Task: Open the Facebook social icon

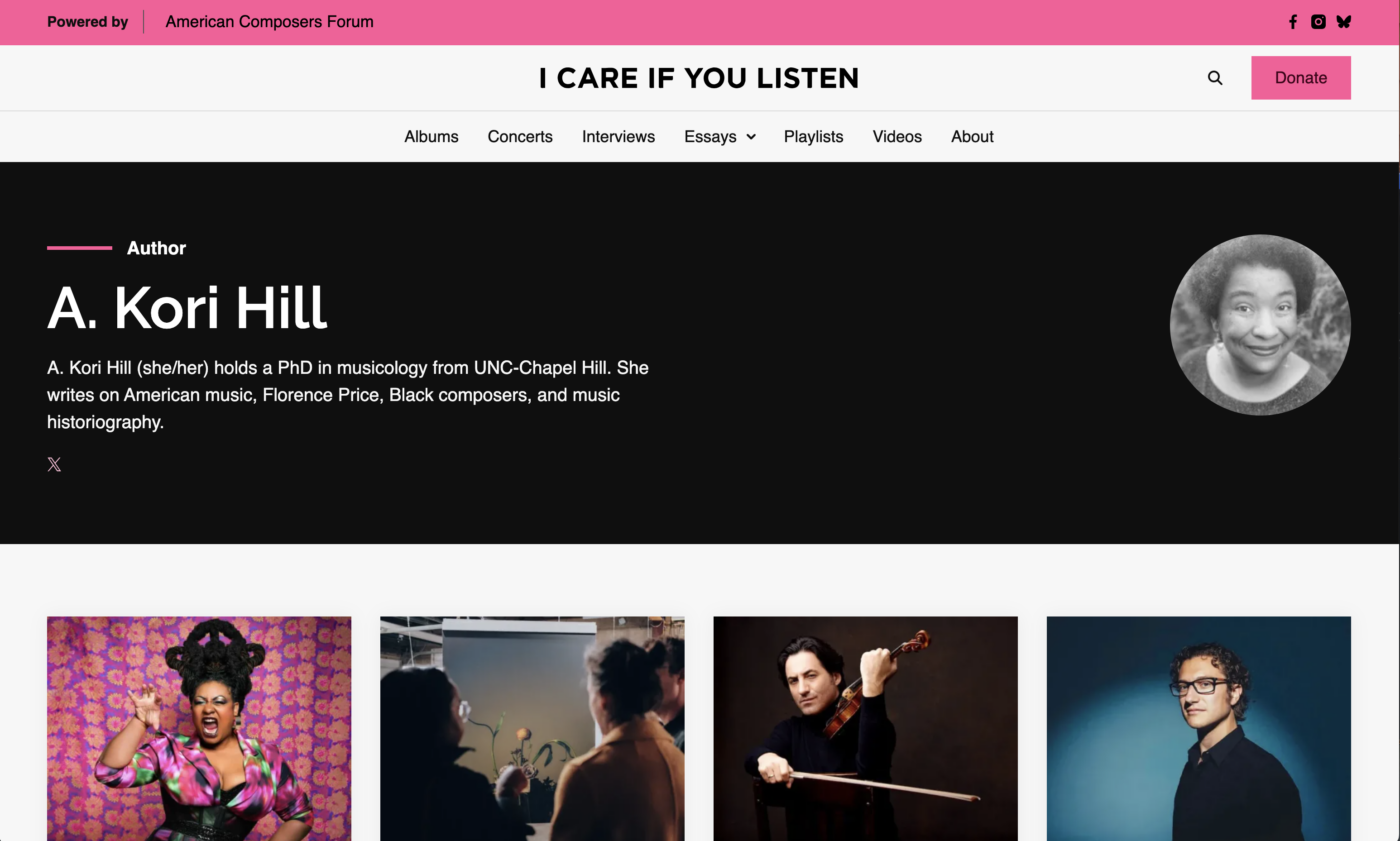Action: pyautogui.click(x=1292, y=22)
